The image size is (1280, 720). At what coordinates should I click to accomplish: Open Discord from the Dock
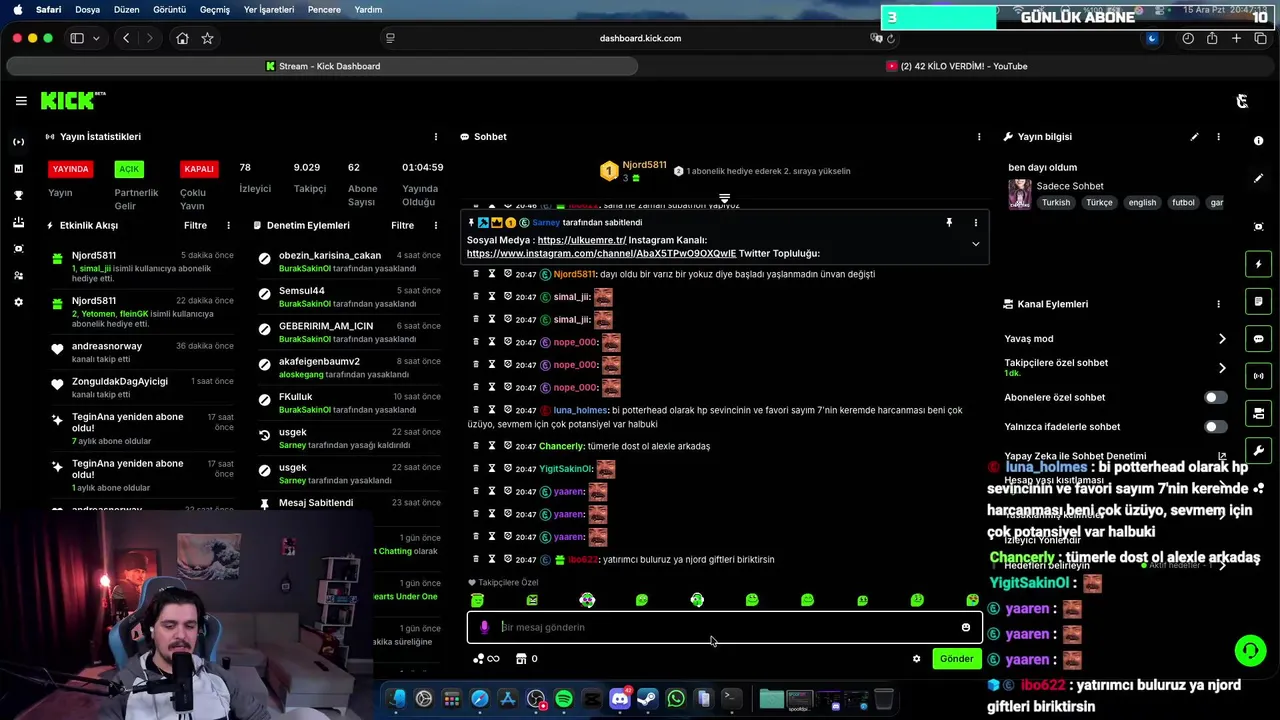point(620,699)
